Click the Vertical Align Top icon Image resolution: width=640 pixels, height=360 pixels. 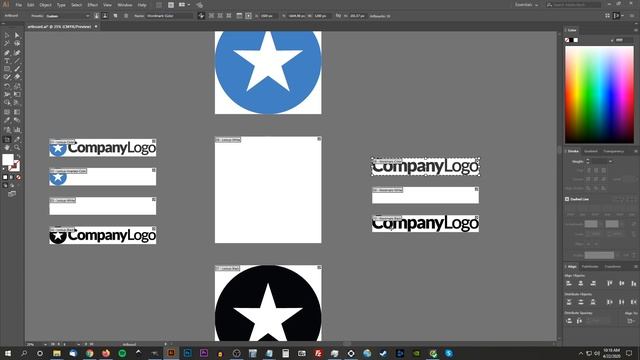610,283
